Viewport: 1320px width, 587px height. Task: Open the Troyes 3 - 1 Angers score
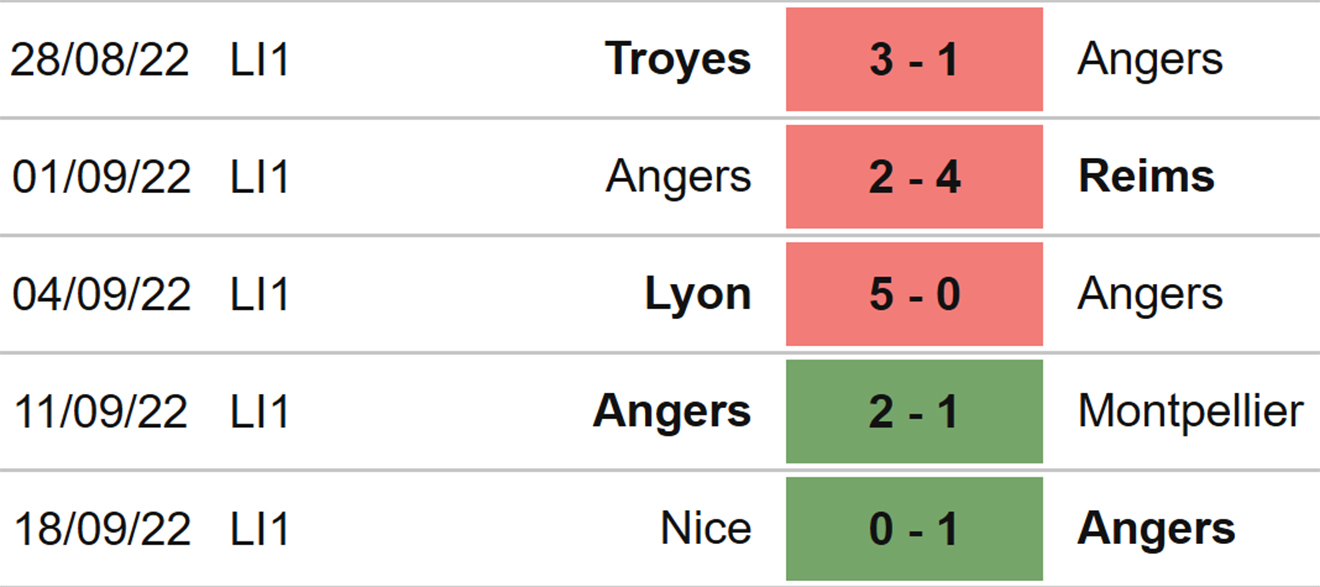coord(914,60)
